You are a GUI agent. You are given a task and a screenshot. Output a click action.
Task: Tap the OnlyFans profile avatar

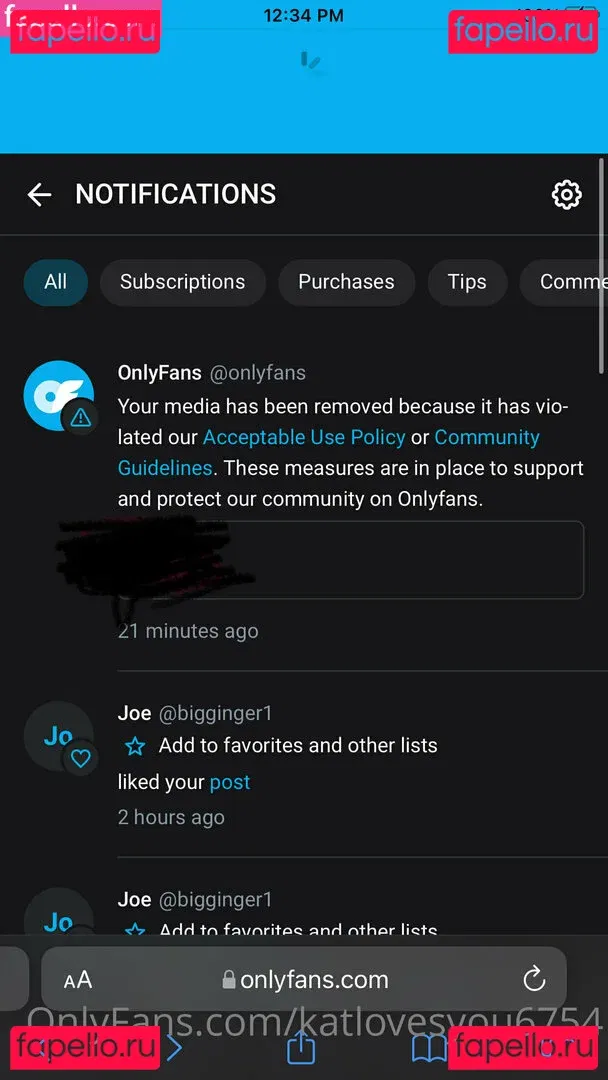[59, 395]
